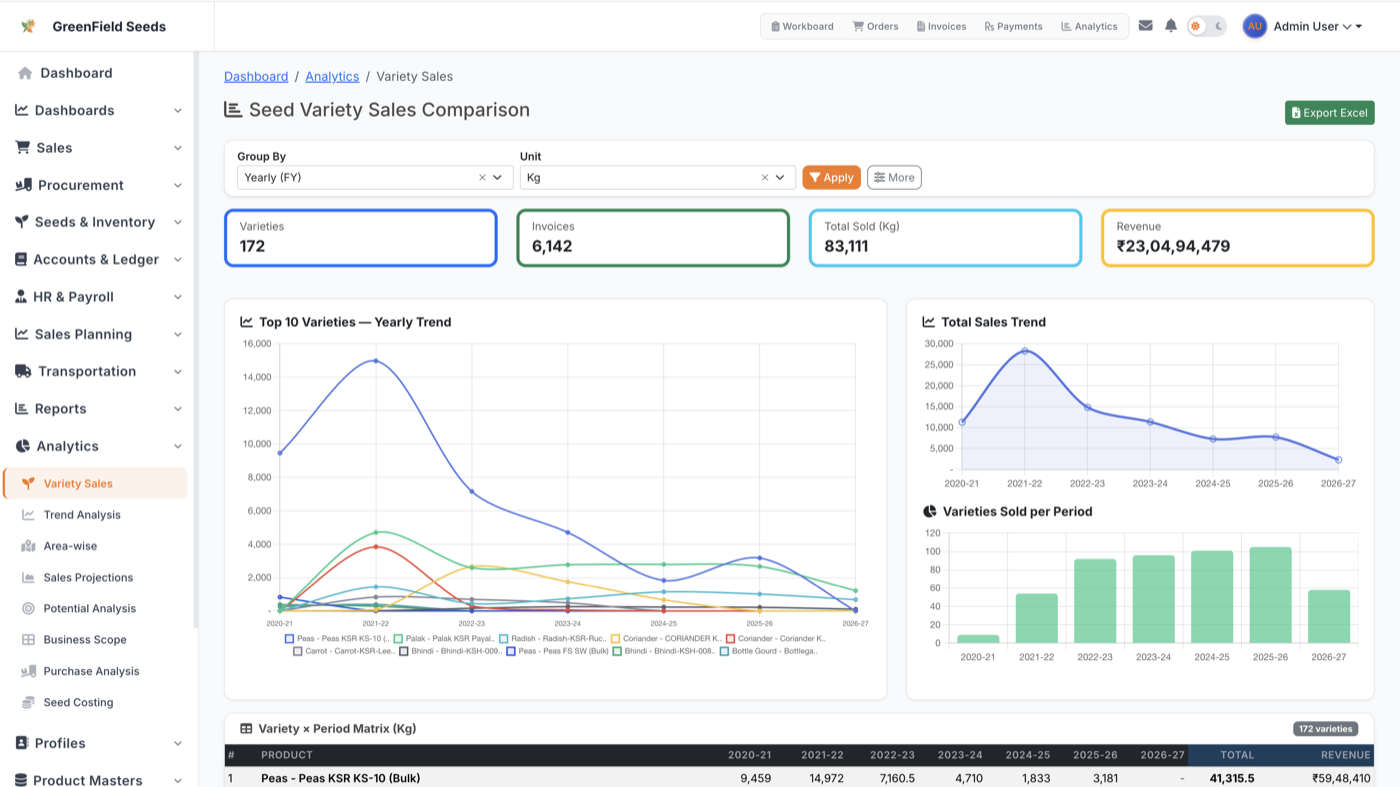Click the Seed Costing coins icon

[28, 702]
